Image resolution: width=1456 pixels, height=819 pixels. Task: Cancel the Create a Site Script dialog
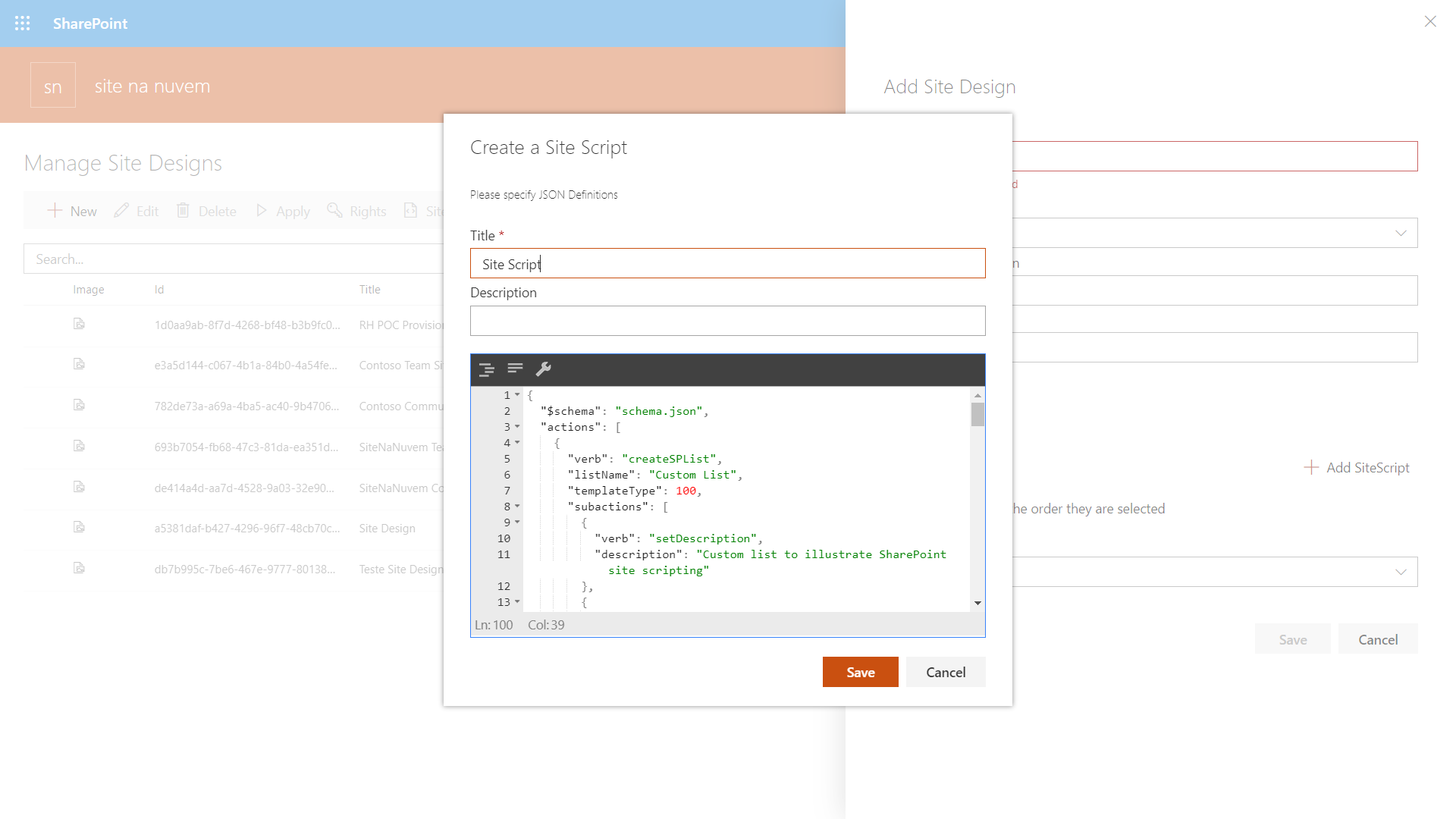point(946,672)
